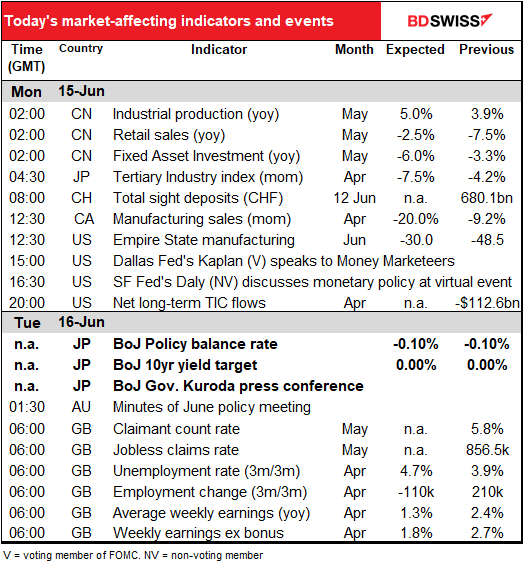The width and height of the screenshot is (523, 563).
Task: Select Net long-term TIC flows row
Action: pyautogui.click(x=261, y=303)
